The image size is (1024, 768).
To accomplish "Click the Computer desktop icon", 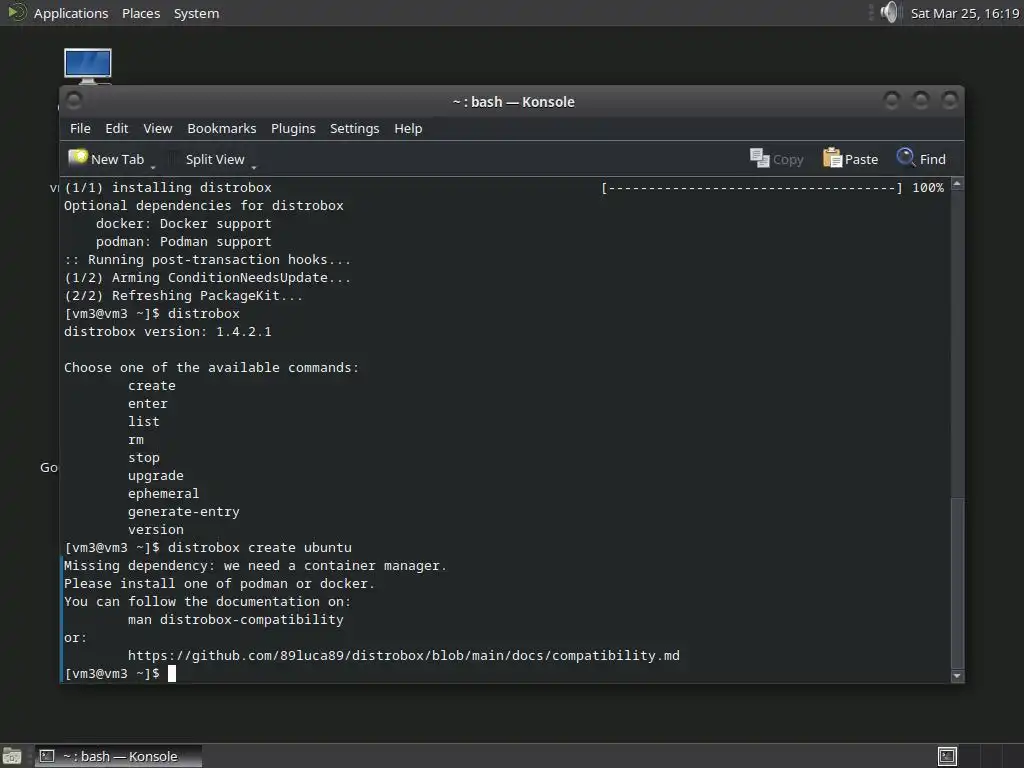I will (88, 66).
